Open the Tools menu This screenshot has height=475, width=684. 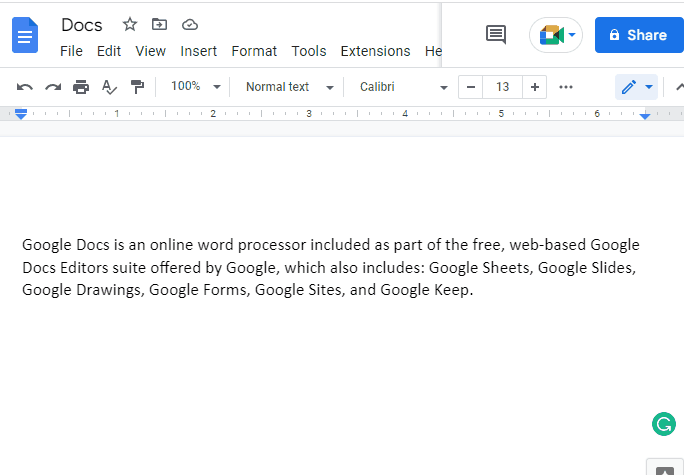point(309,51)
